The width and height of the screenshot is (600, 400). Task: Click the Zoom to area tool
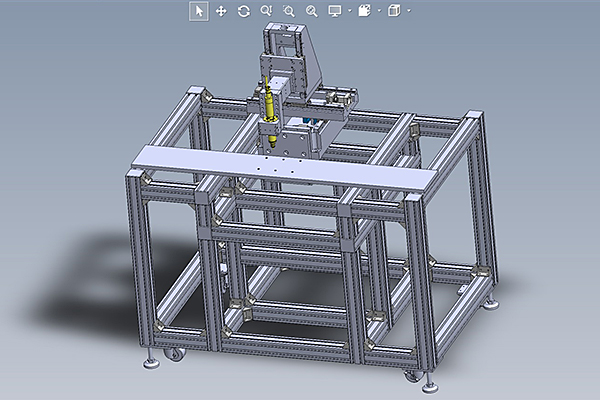point(289,11)
